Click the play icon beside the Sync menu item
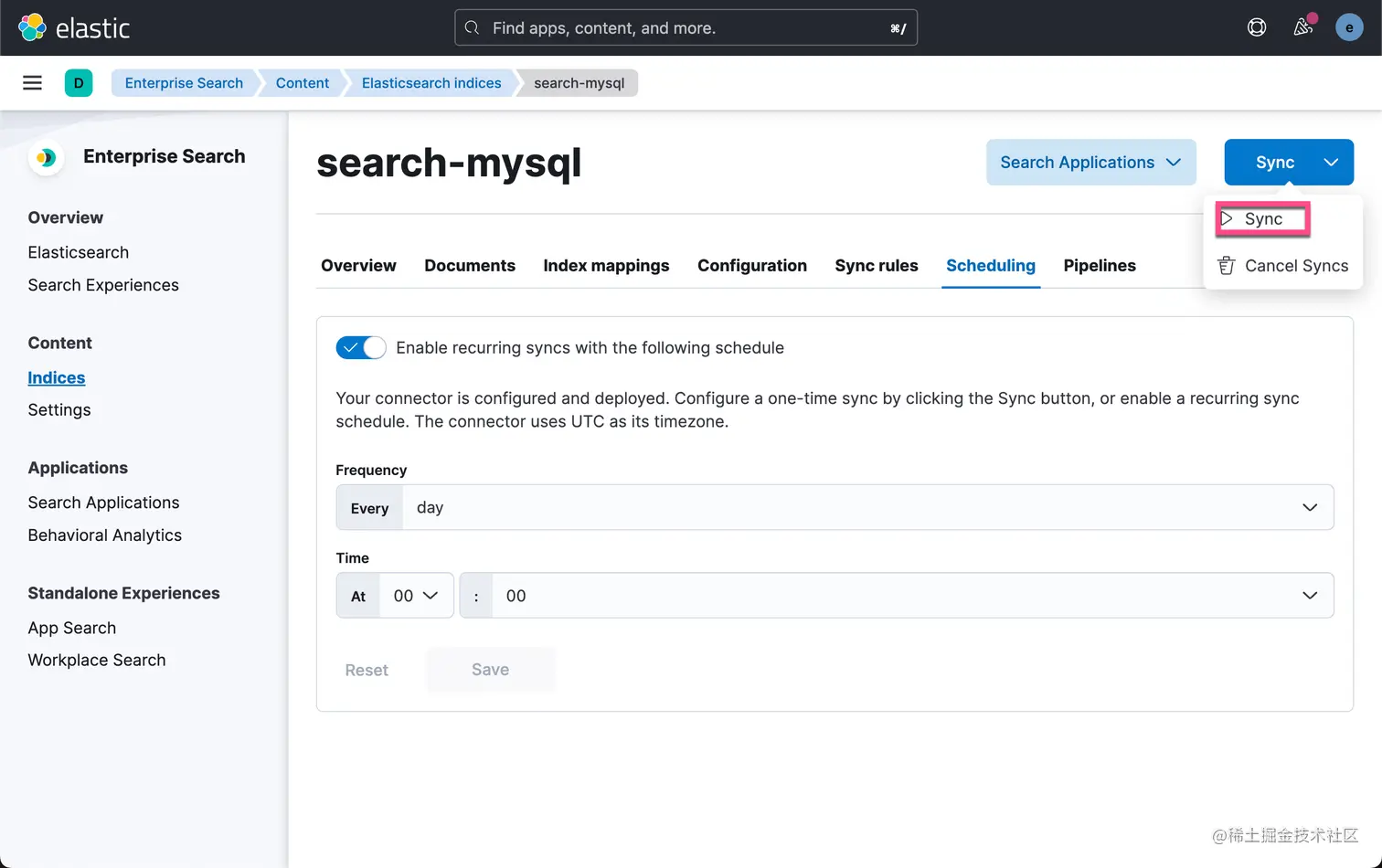The width and height of the screenshot is (1382, 868). click(1227, 219)
